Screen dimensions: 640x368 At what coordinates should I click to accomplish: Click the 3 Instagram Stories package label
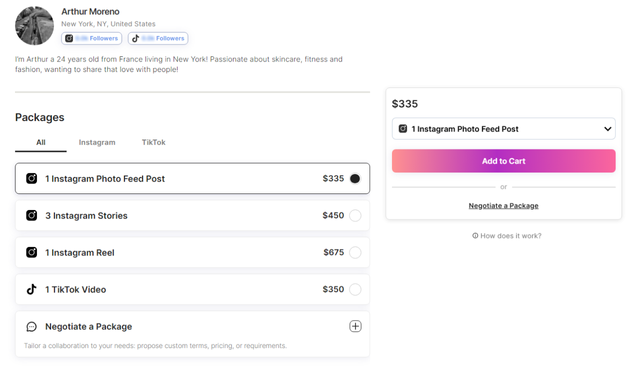pos(86,216)
